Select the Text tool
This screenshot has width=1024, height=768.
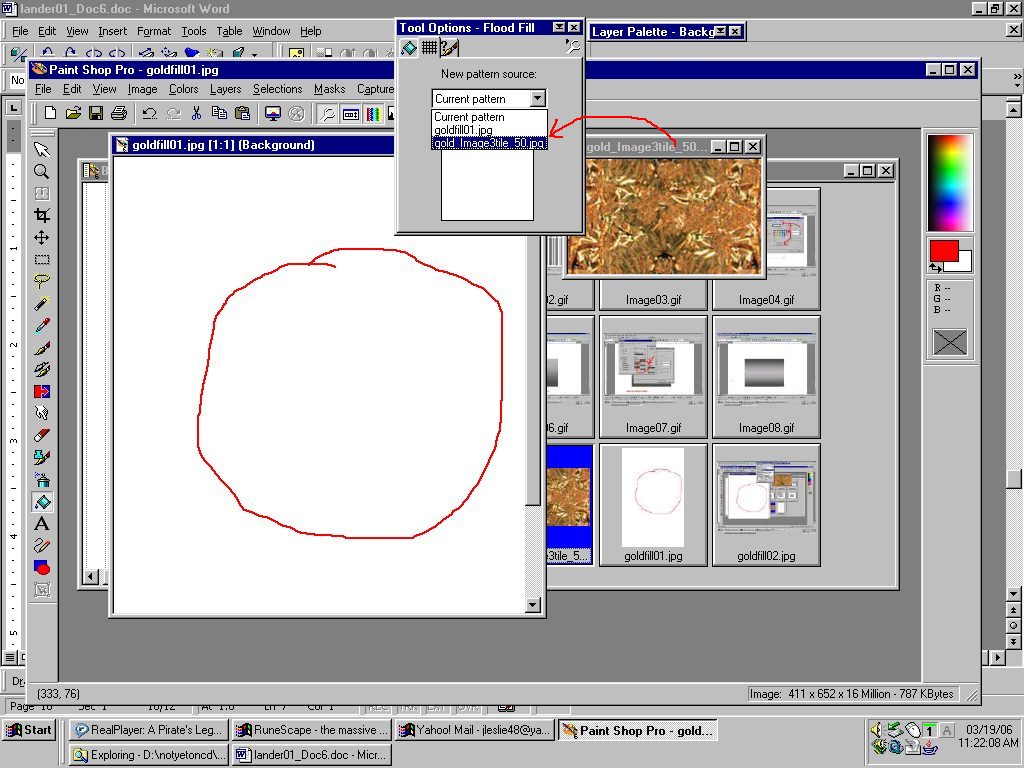[42, 524]
